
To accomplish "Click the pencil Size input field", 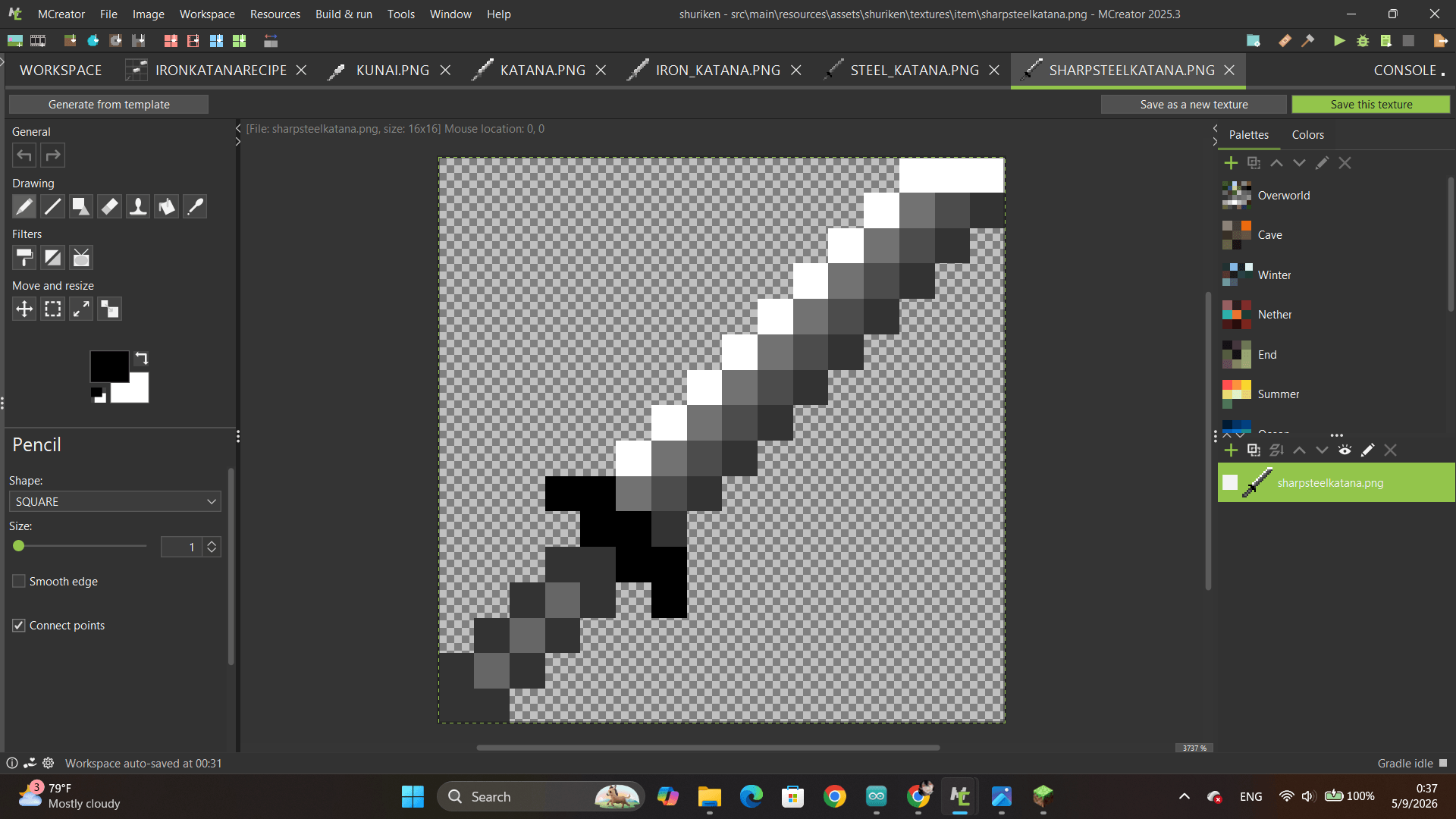I will pos(181,547).
